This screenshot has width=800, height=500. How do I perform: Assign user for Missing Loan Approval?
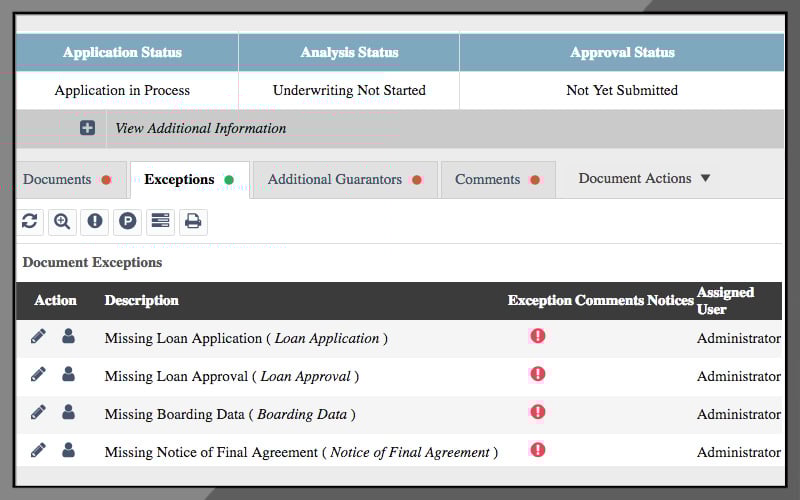tap(68, 375)
